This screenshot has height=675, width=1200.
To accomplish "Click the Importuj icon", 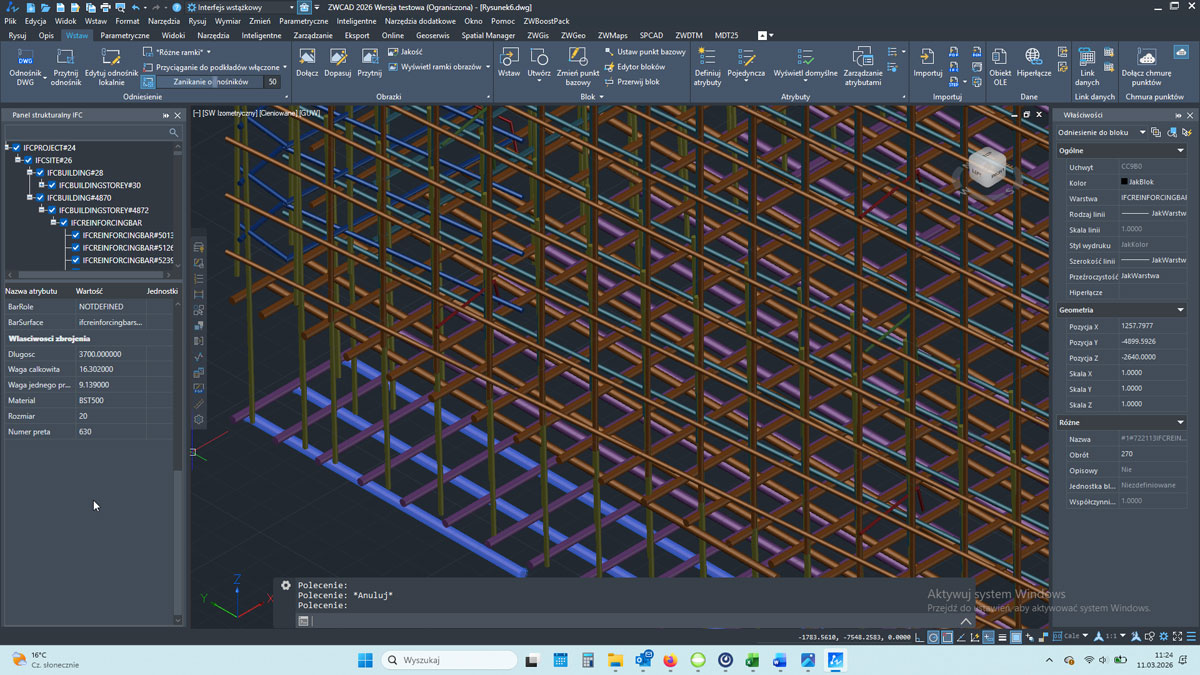I will pyautogui.click(x=927, y=57).
